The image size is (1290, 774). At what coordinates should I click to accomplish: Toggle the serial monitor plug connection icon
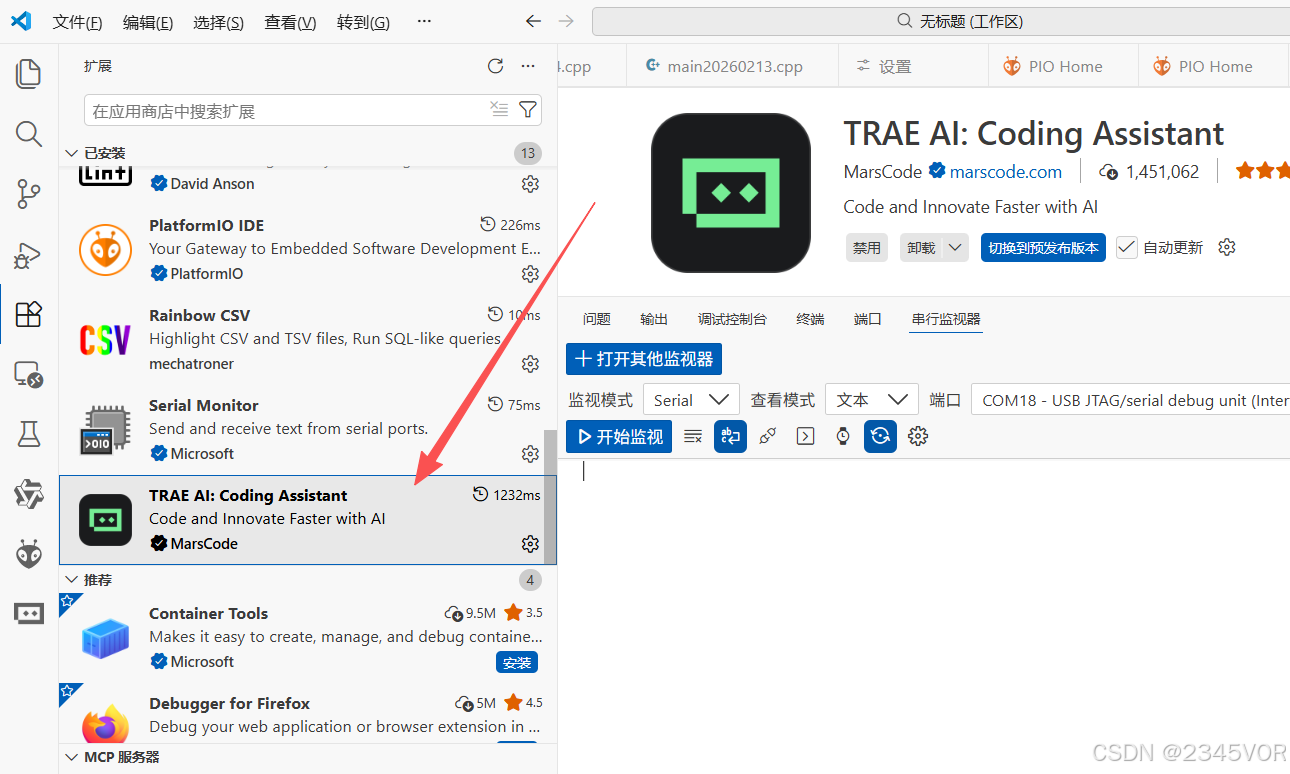pyautogui.click(x=768, y=436)
